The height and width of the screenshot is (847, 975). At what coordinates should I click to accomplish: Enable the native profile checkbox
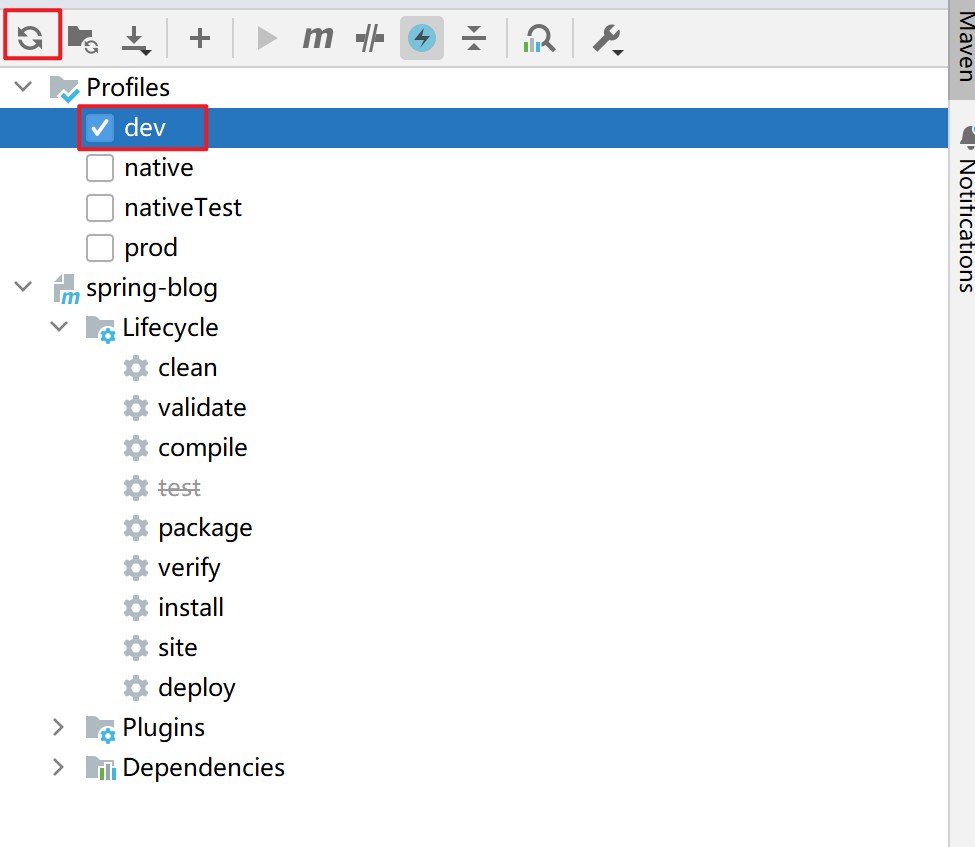99,168
